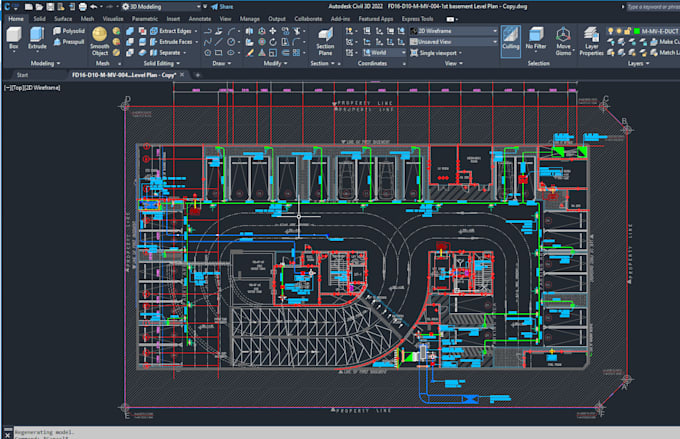680x439 pixels.
Task: Open the Annotate ribbon tab
Action: coord(200,19)
